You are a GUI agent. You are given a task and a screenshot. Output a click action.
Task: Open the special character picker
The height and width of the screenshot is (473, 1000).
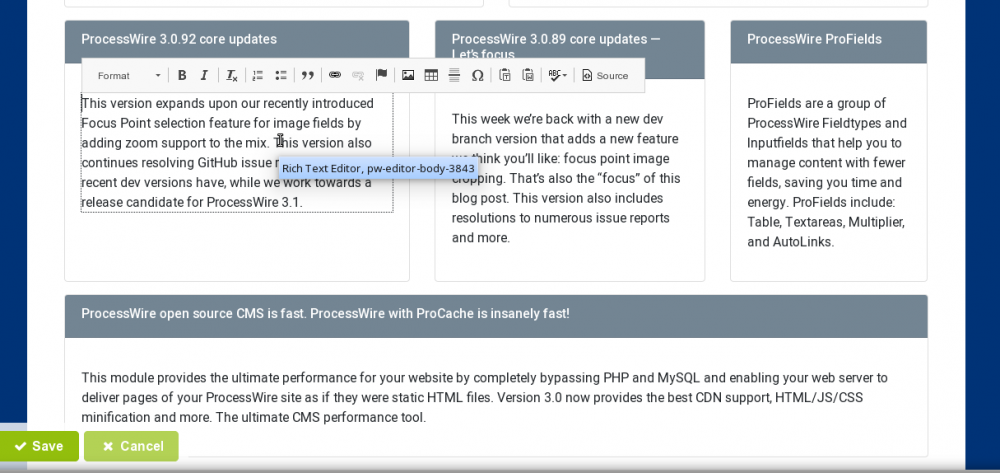pyautogui.click(x=477, y=76)
